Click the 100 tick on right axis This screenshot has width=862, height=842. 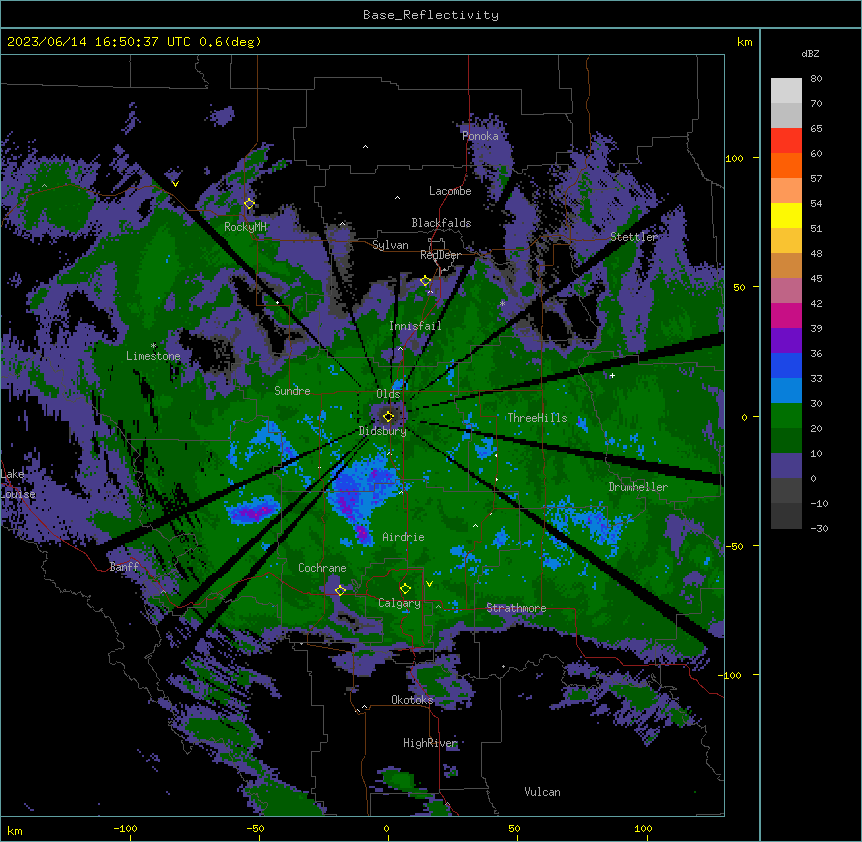pos(734,158)
